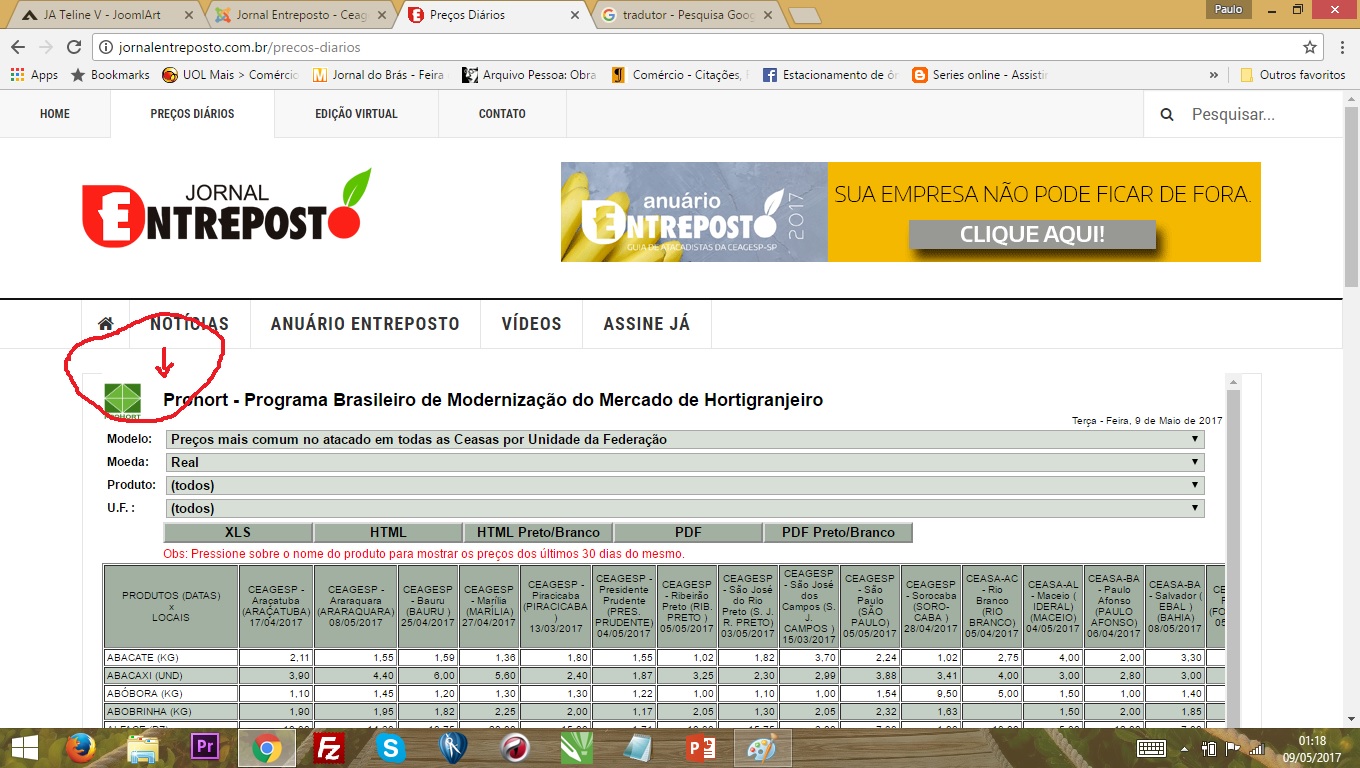1360x768 pixels.
Task: Export the table using the XLS button
Action: 238,532
